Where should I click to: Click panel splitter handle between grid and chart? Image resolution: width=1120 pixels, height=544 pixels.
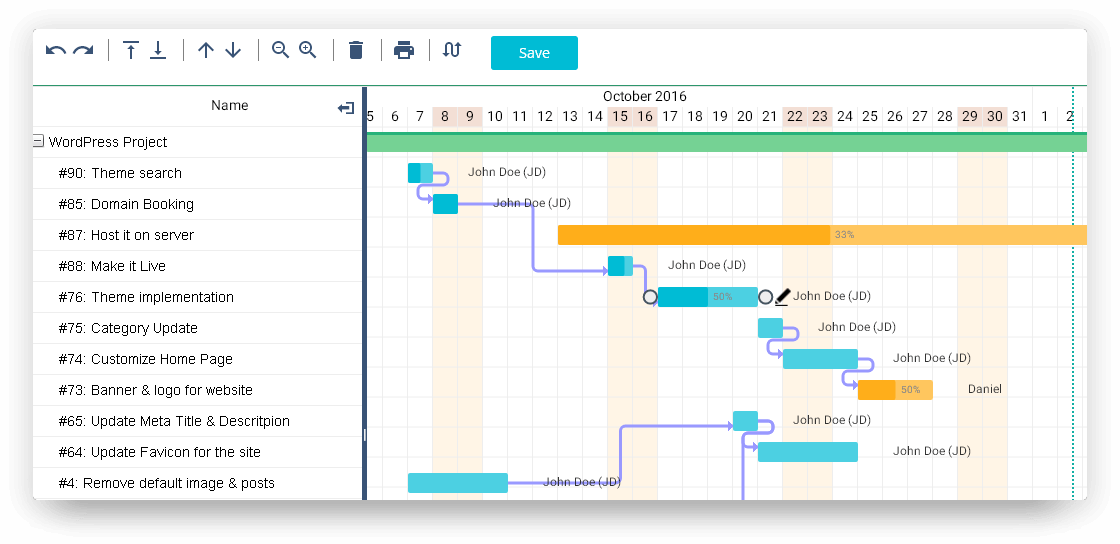pos(364,435)
